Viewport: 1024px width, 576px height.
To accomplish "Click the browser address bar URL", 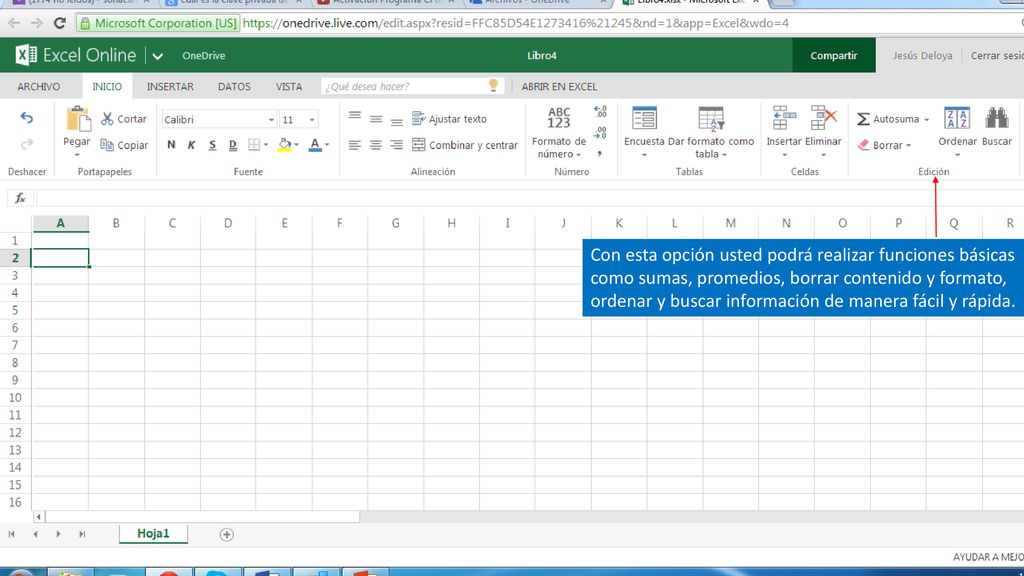I will [x=515, y=23].
